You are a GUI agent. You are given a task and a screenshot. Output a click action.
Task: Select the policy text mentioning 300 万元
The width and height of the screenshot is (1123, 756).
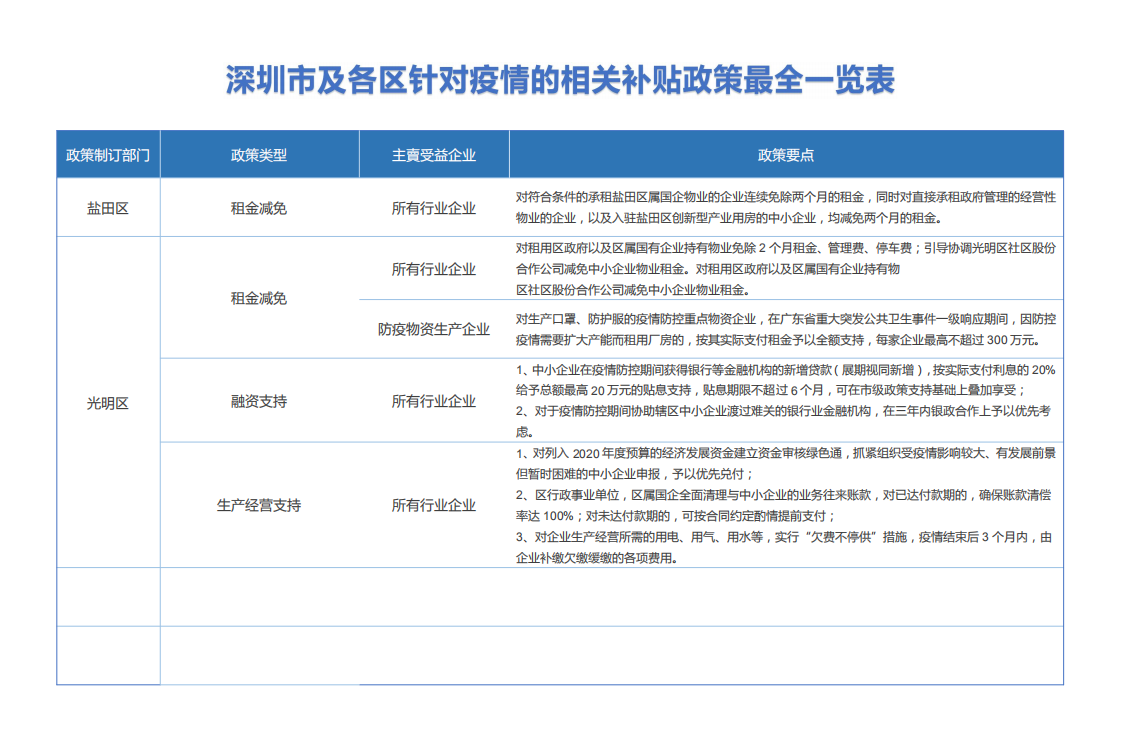pos(786,329)
